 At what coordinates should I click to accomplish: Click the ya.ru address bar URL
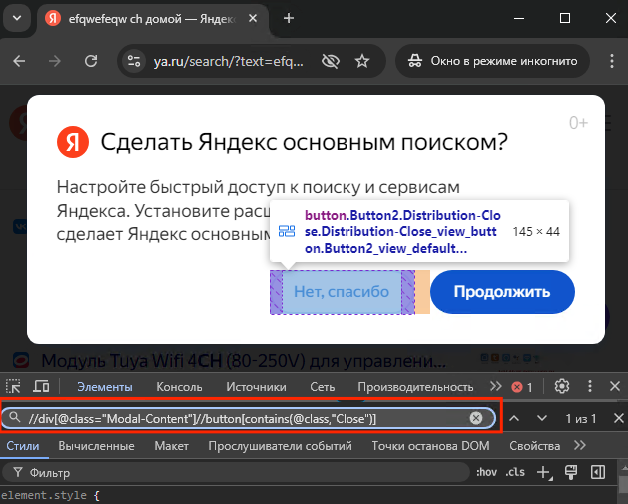tap(229, 61)
